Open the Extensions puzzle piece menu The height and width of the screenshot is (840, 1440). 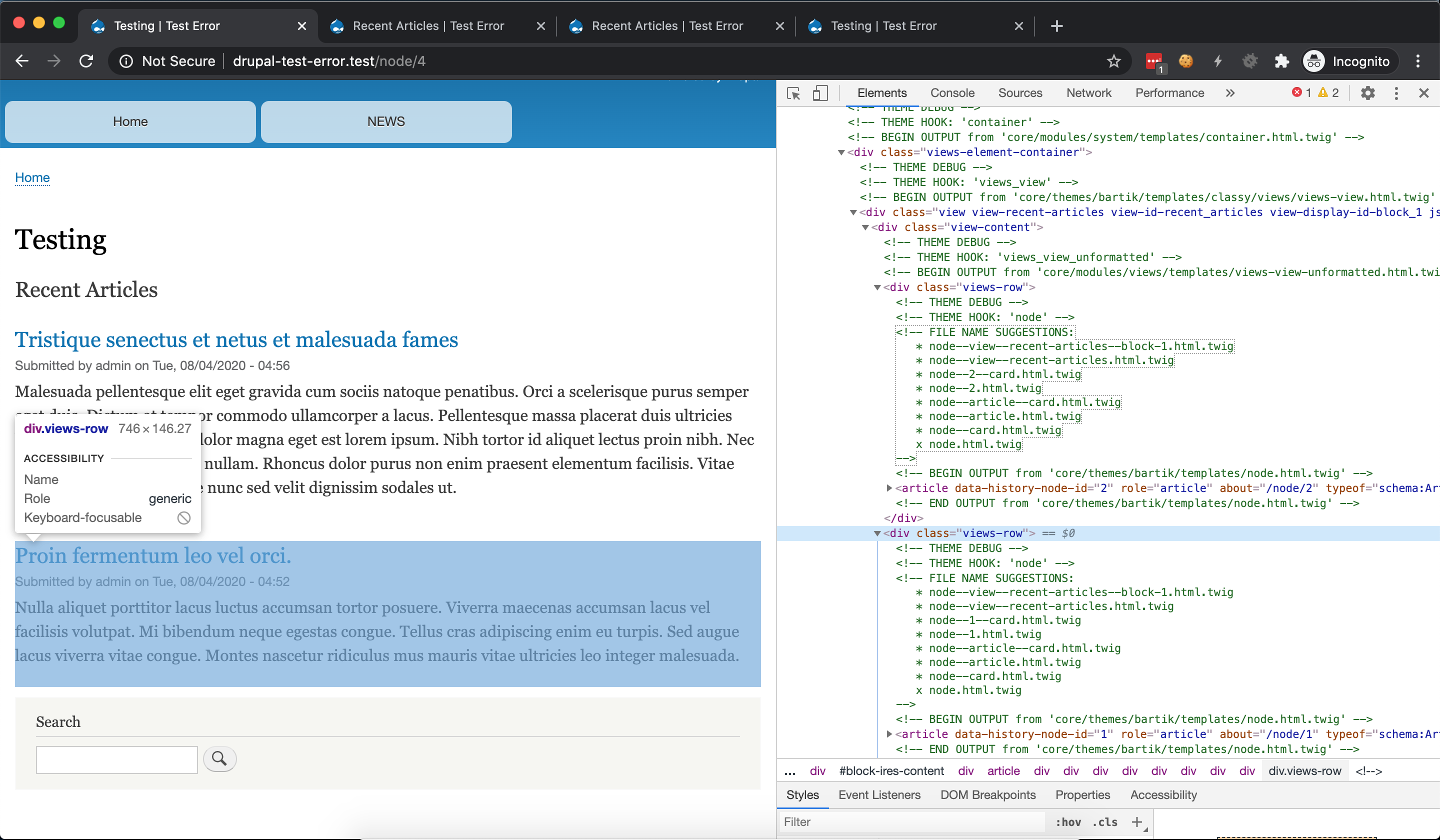pos(1281,61)
